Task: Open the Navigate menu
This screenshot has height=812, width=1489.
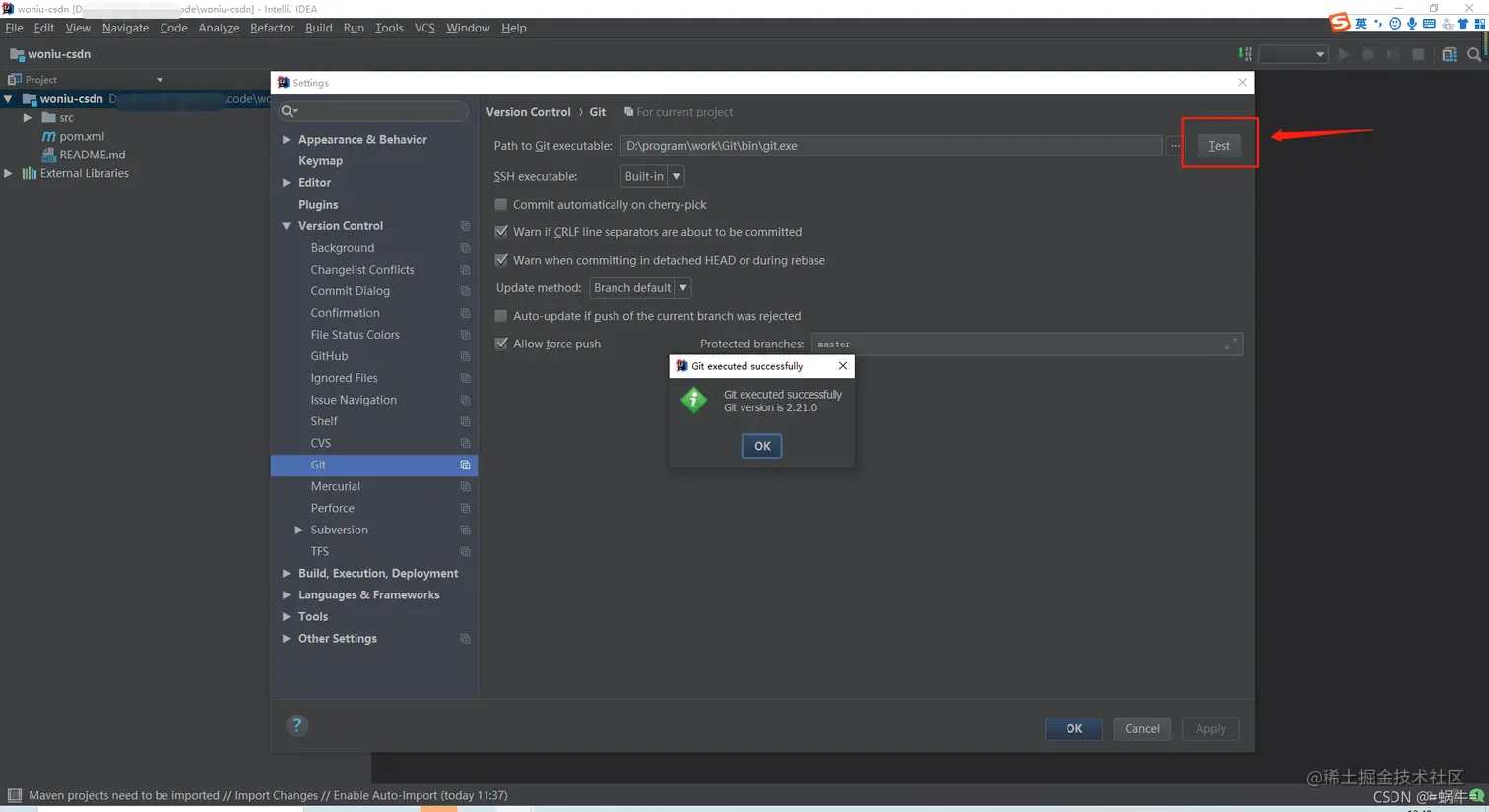Action: pyautogui.click(x=125, y=28)
